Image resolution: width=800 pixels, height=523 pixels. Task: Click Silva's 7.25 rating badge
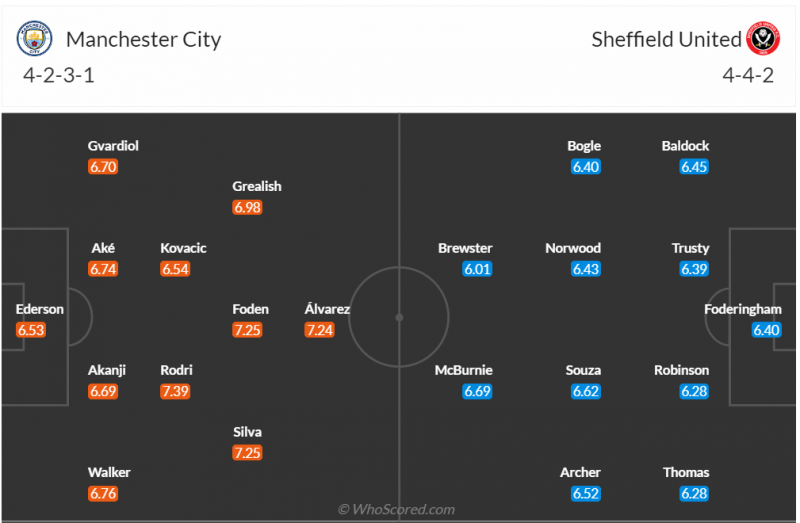pos(247,453)
